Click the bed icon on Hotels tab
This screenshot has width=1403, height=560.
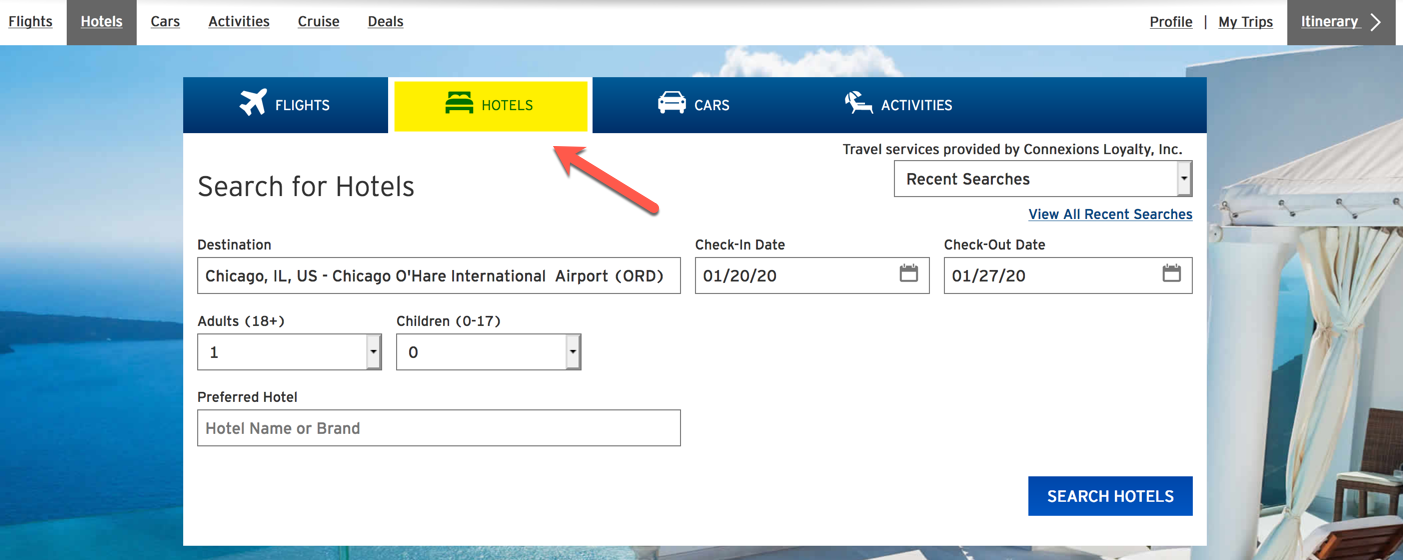pos(459,103)
